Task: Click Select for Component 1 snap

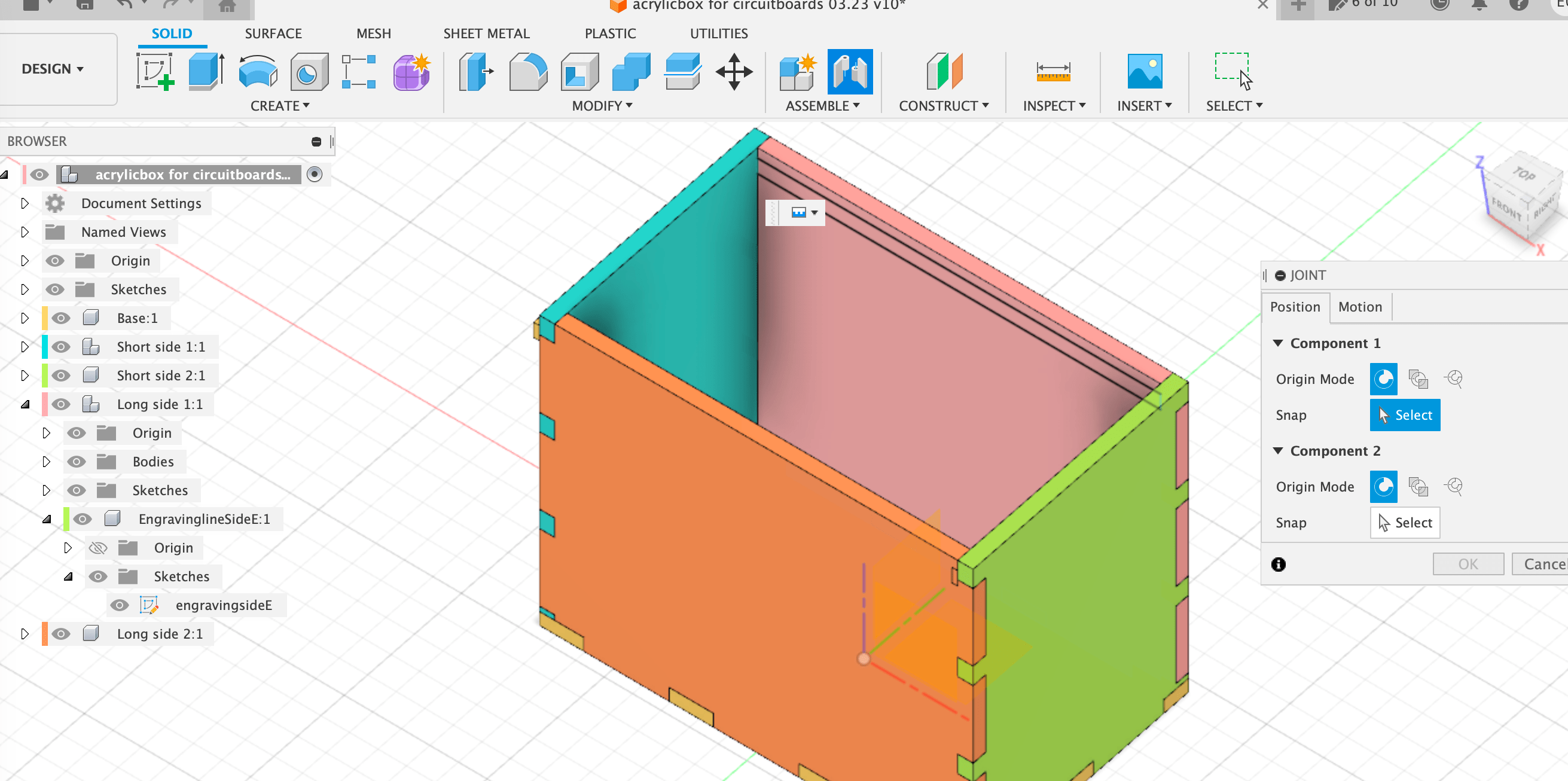Action: [1405, 415]
